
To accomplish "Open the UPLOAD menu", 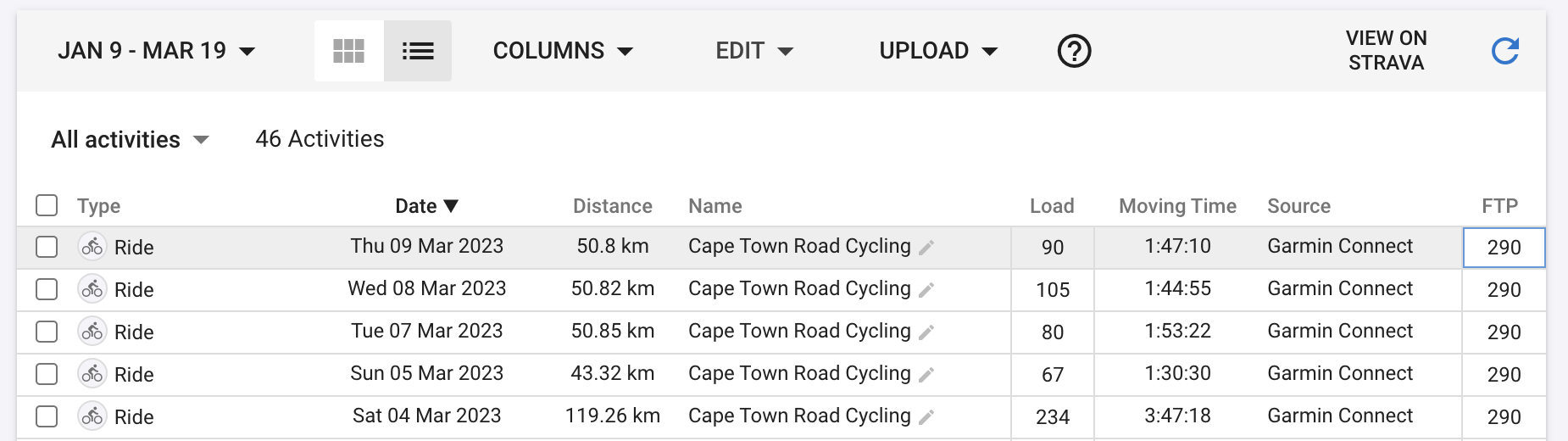I will coord(938,51).
